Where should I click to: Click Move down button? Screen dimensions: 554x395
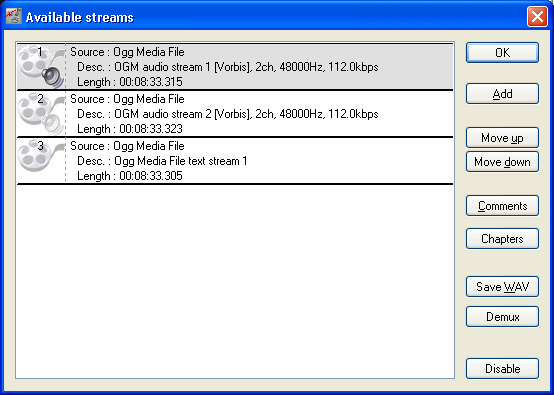pyautogui.click(x=502, y=162)
